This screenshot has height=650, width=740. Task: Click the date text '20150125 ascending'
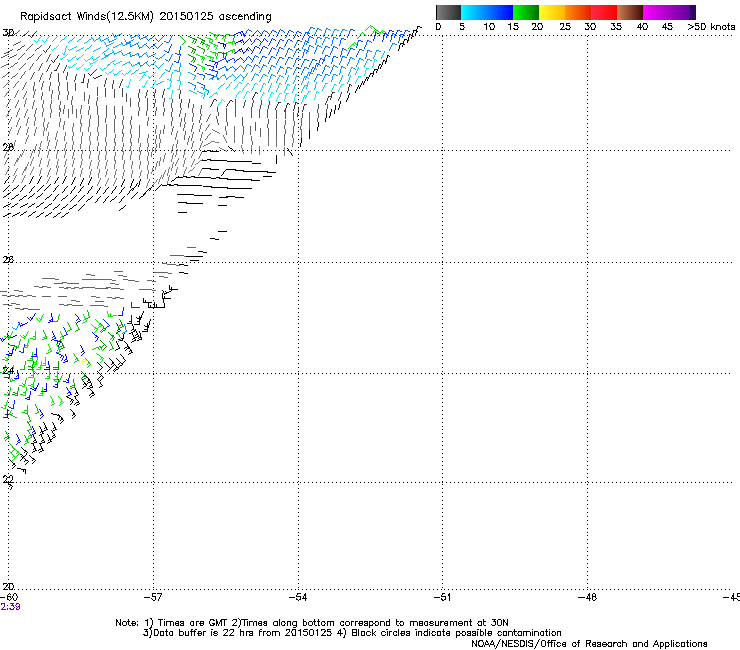pos(215,17)
